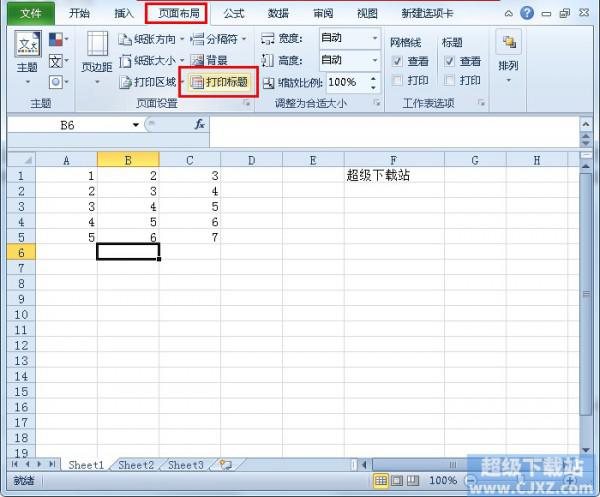The width and height of the screenshot is (600, 497).
Task: Switch to the Insert (插入) tab
Action: 124,14
